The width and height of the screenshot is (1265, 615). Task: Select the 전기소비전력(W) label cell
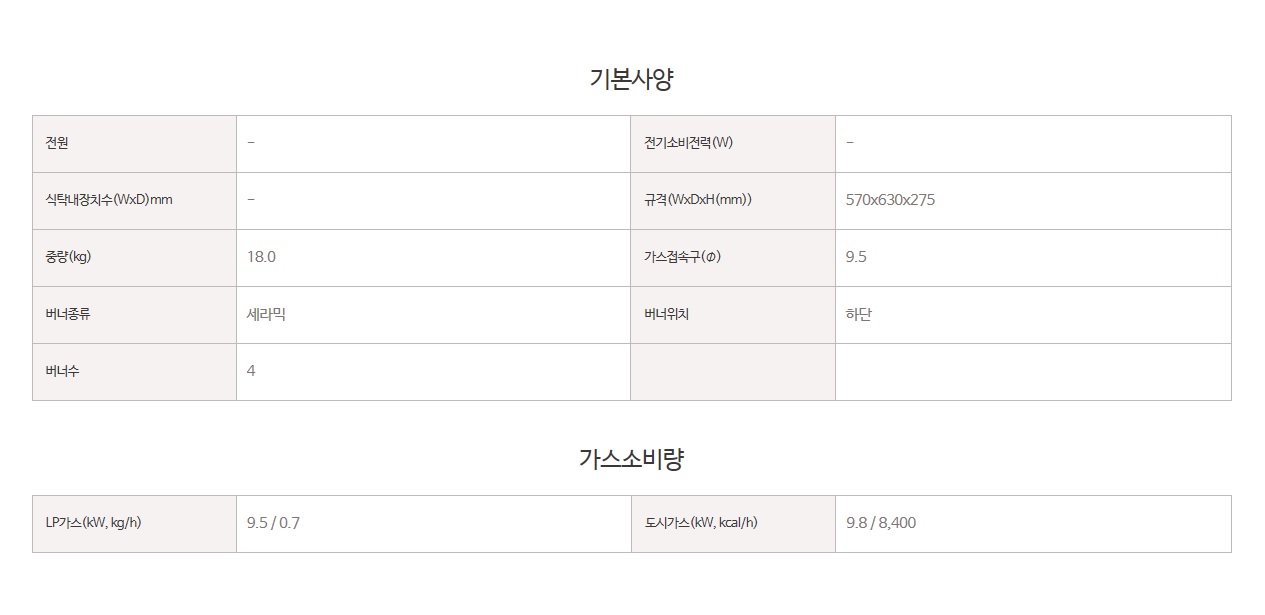coord(733,143)
